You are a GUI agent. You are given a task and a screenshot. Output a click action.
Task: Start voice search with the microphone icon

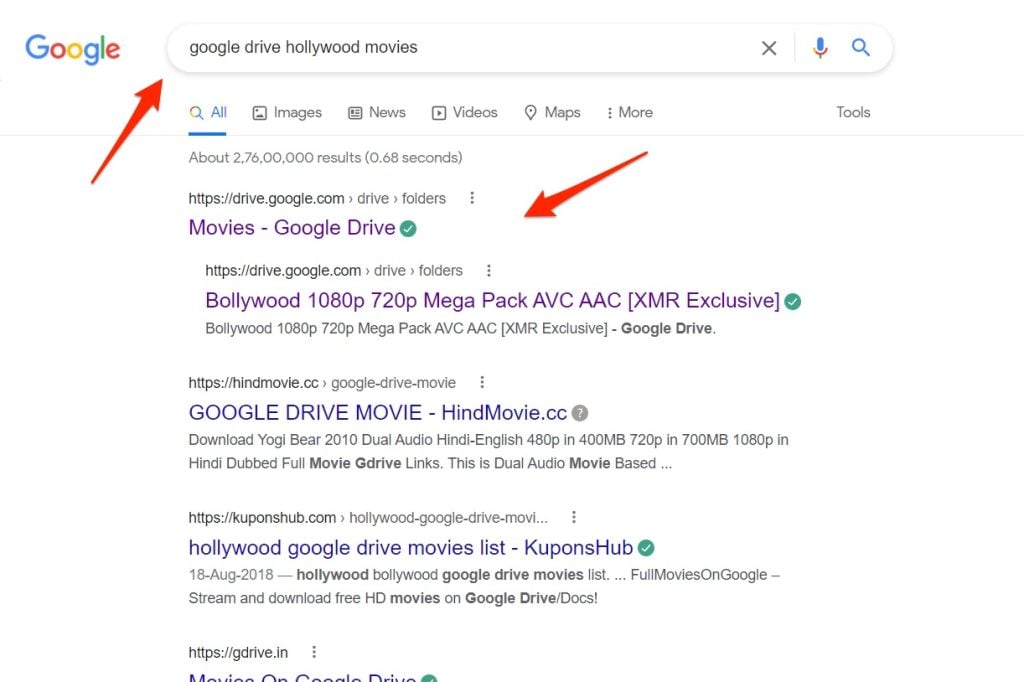[820, 48]
